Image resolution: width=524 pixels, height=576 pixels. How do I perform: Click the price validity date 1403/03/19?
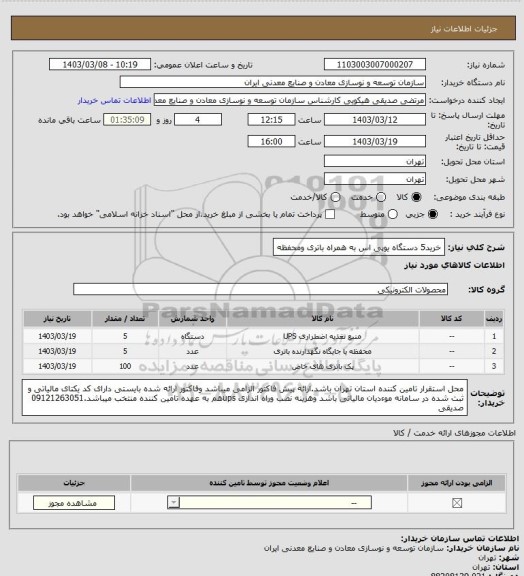coord(375,141)
